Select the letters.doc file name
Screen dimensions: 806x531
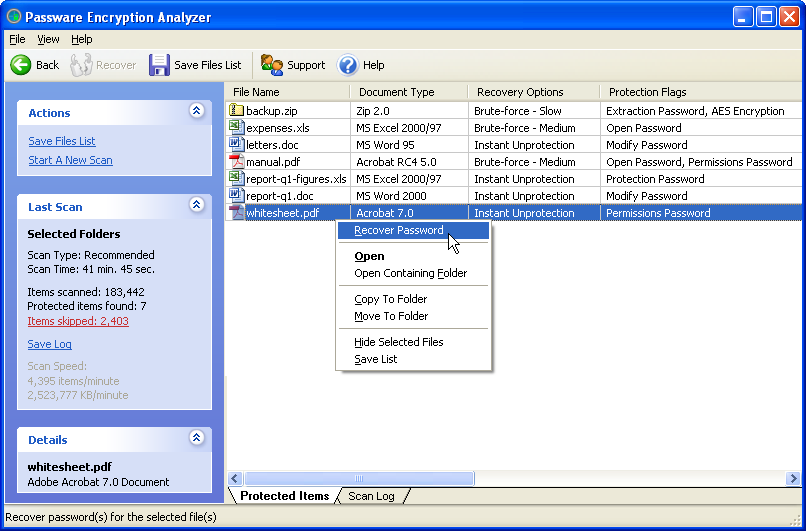point(272,145)
